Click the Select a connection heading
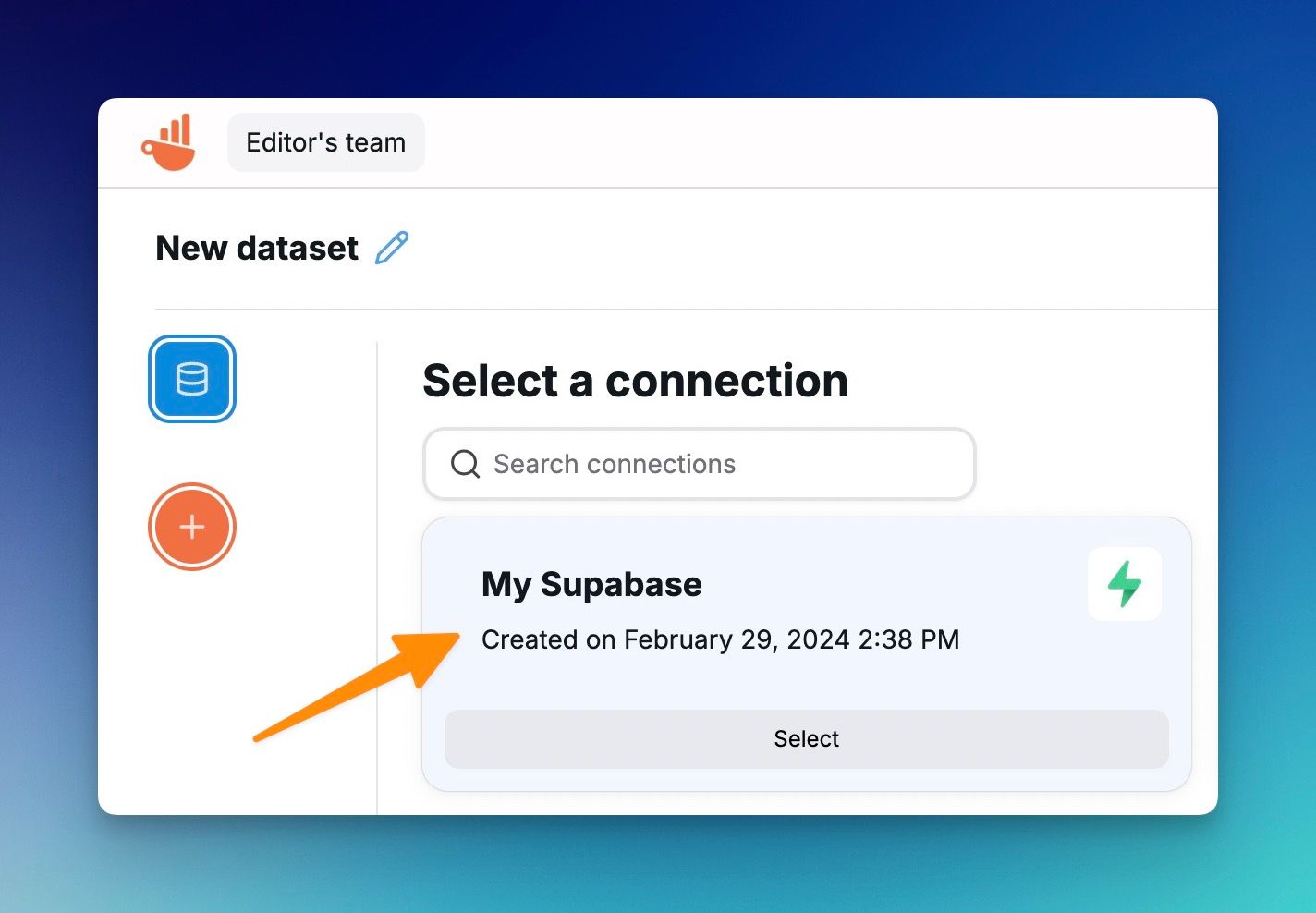1316x913 pixels. tap(635, 380)
